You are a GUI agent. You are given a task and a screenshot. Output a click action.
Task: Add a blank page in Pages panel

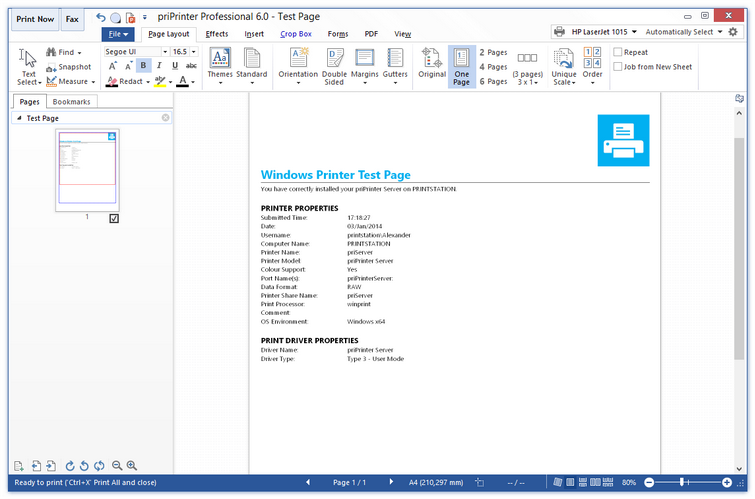(18, 466)
